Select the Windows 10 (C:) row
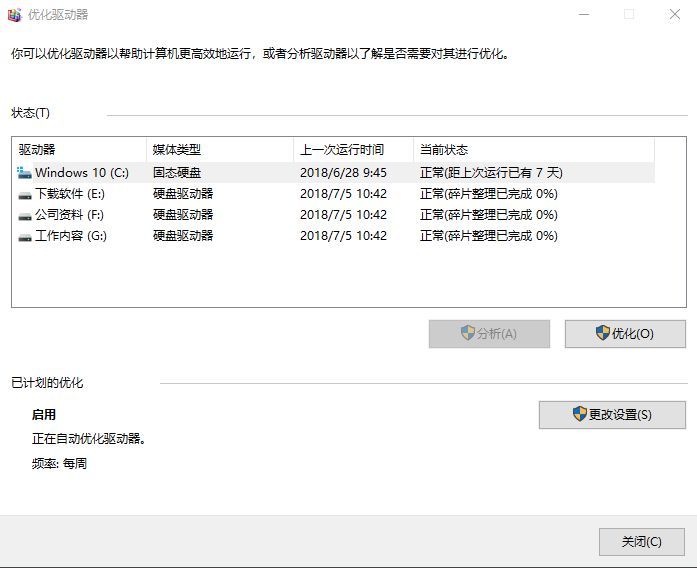The height and width of the screenshot is (568, 697). tap(335, 172)
